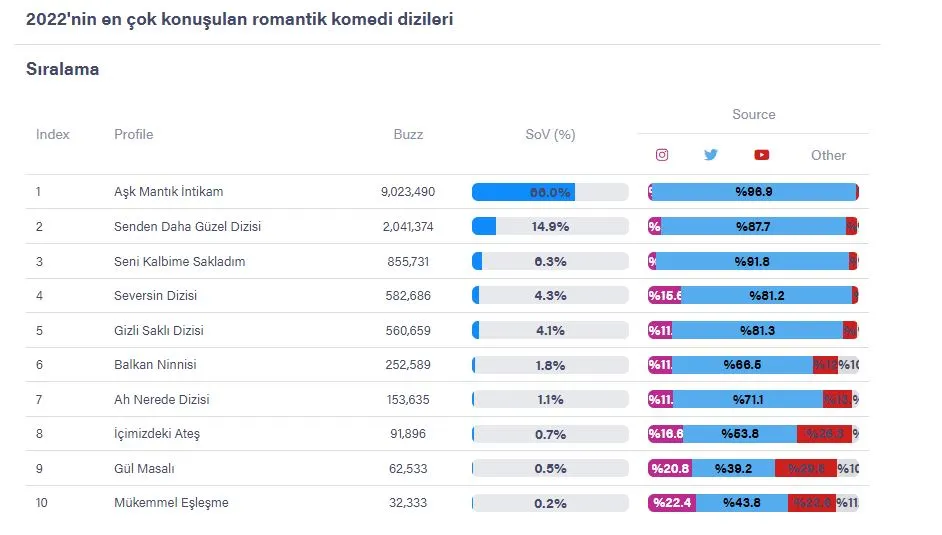Select the Other source column header
This screenshot has width=942, height=535.
coord(828,155)
